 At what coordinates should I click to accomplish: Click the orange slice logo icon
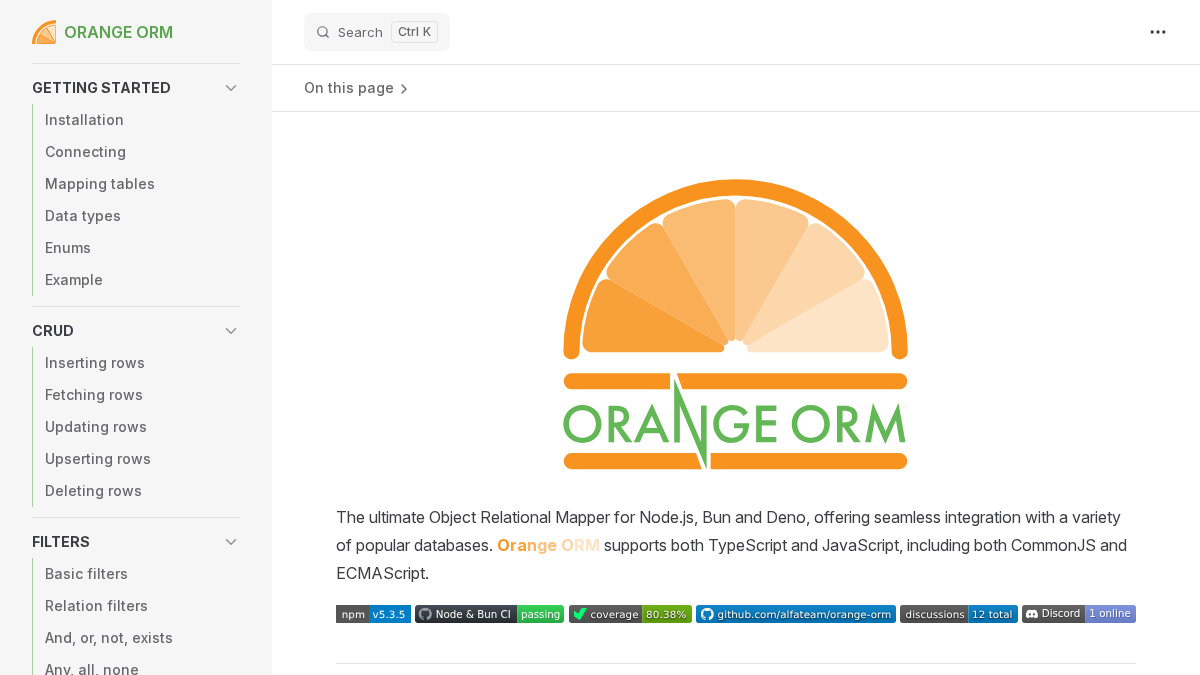click(44, 32)
